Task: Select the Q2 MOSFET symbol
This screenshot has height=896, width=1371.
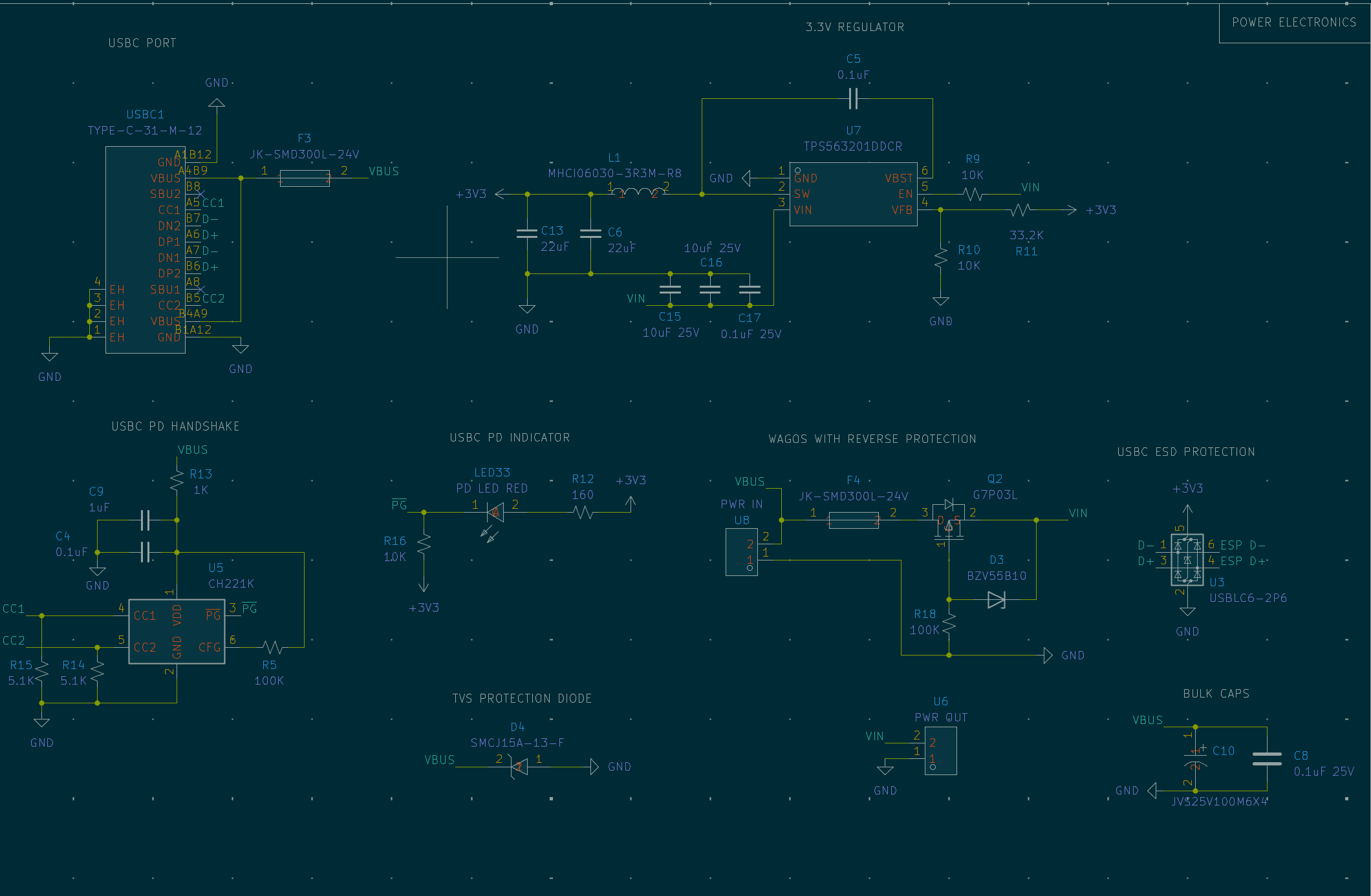Action: [x=949, y=521]
